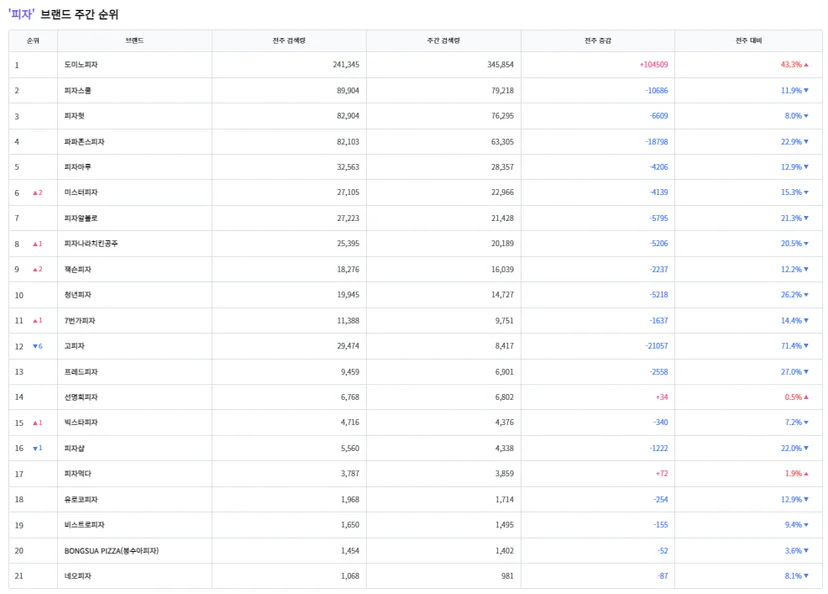Click the 주간 검색량 column header
The width and height of the screenshot is (828, 594).
(444, 41)
